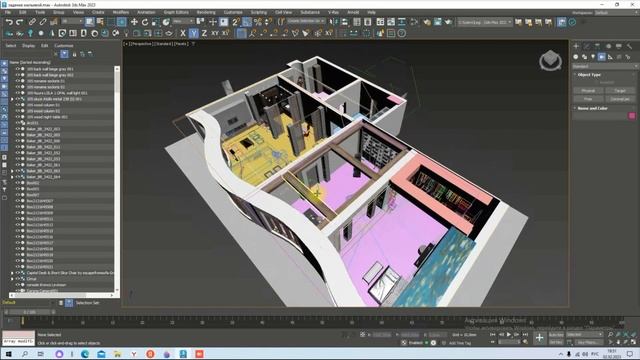Image resolution: width=640 pixels, height=360 pixels.
Task: Activate the Select and Scale tool
Action: pos(155,22)
